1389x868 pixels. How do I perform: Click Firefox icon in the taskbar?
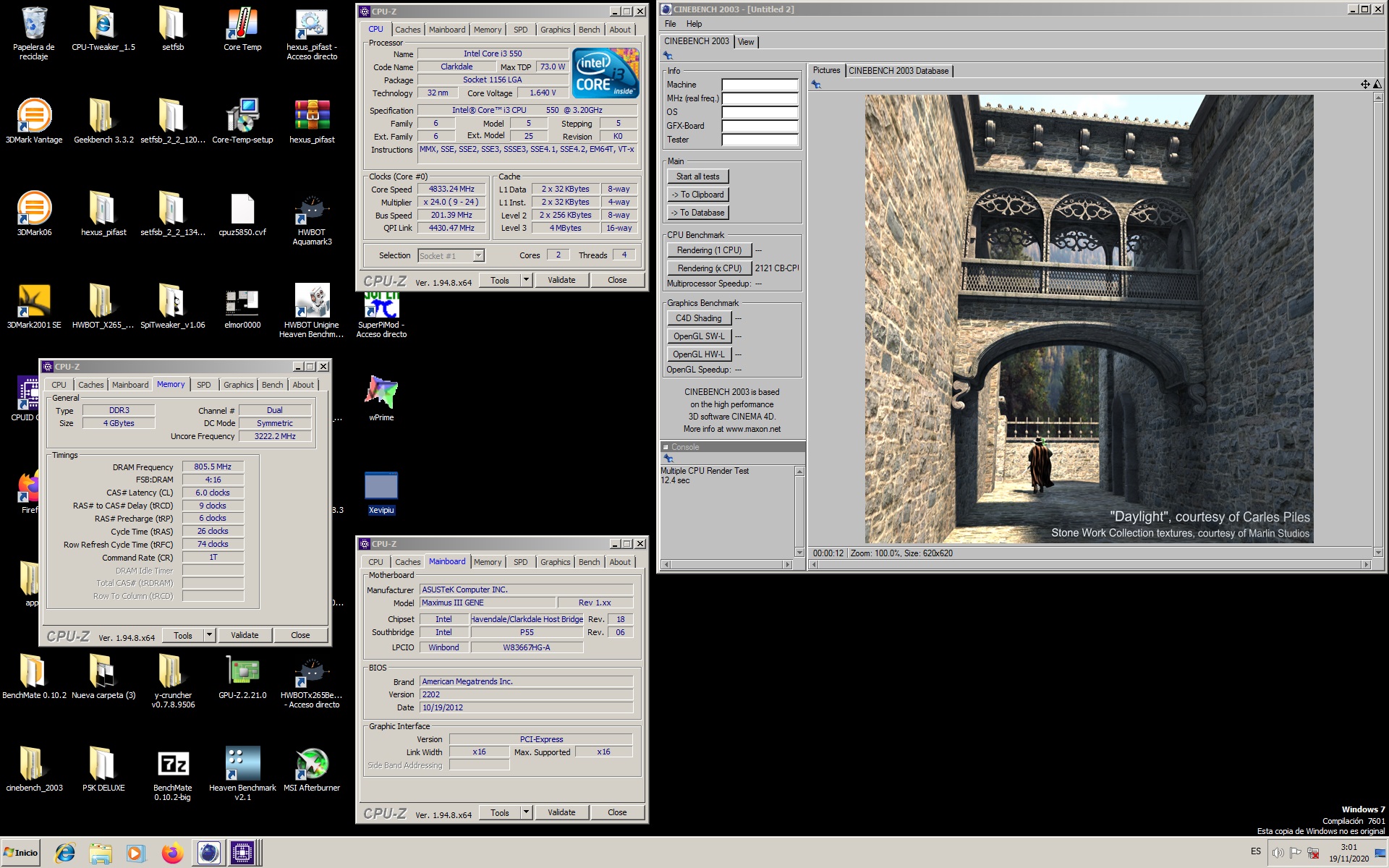172,853
